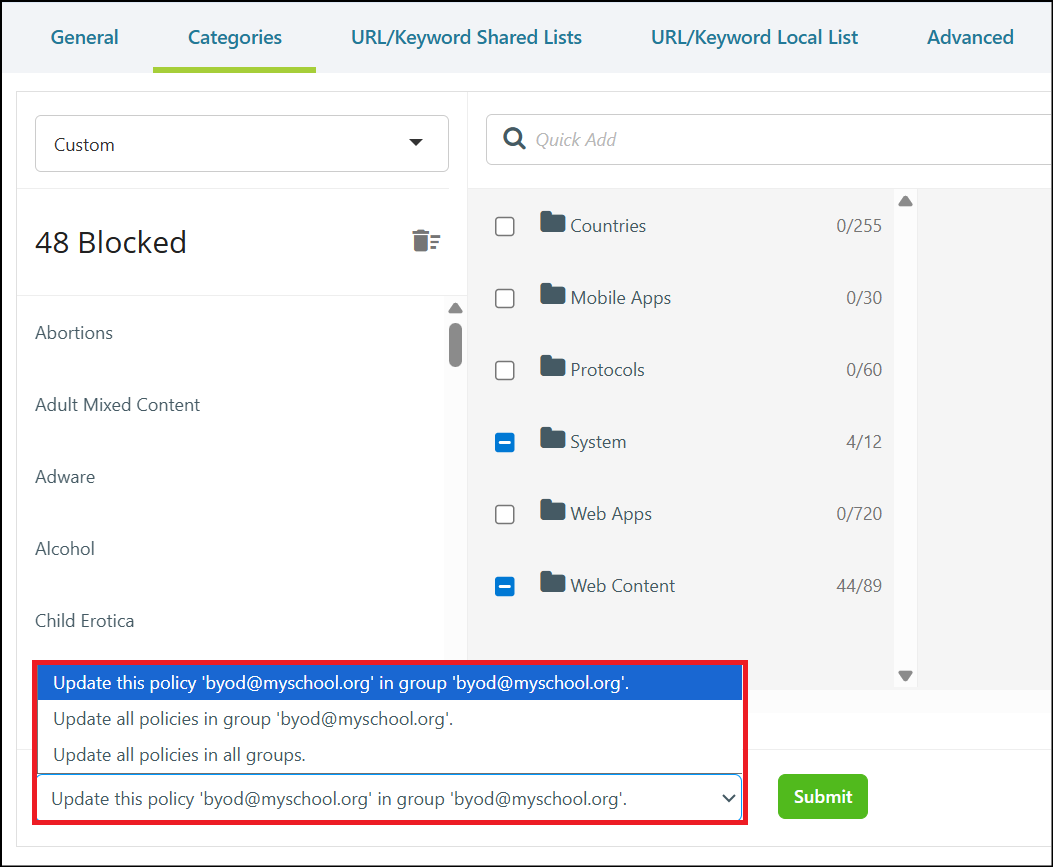Toggle the System partial-selection checkbox
The height and width of the screenshot is (867, 1053).
[505, 443]
